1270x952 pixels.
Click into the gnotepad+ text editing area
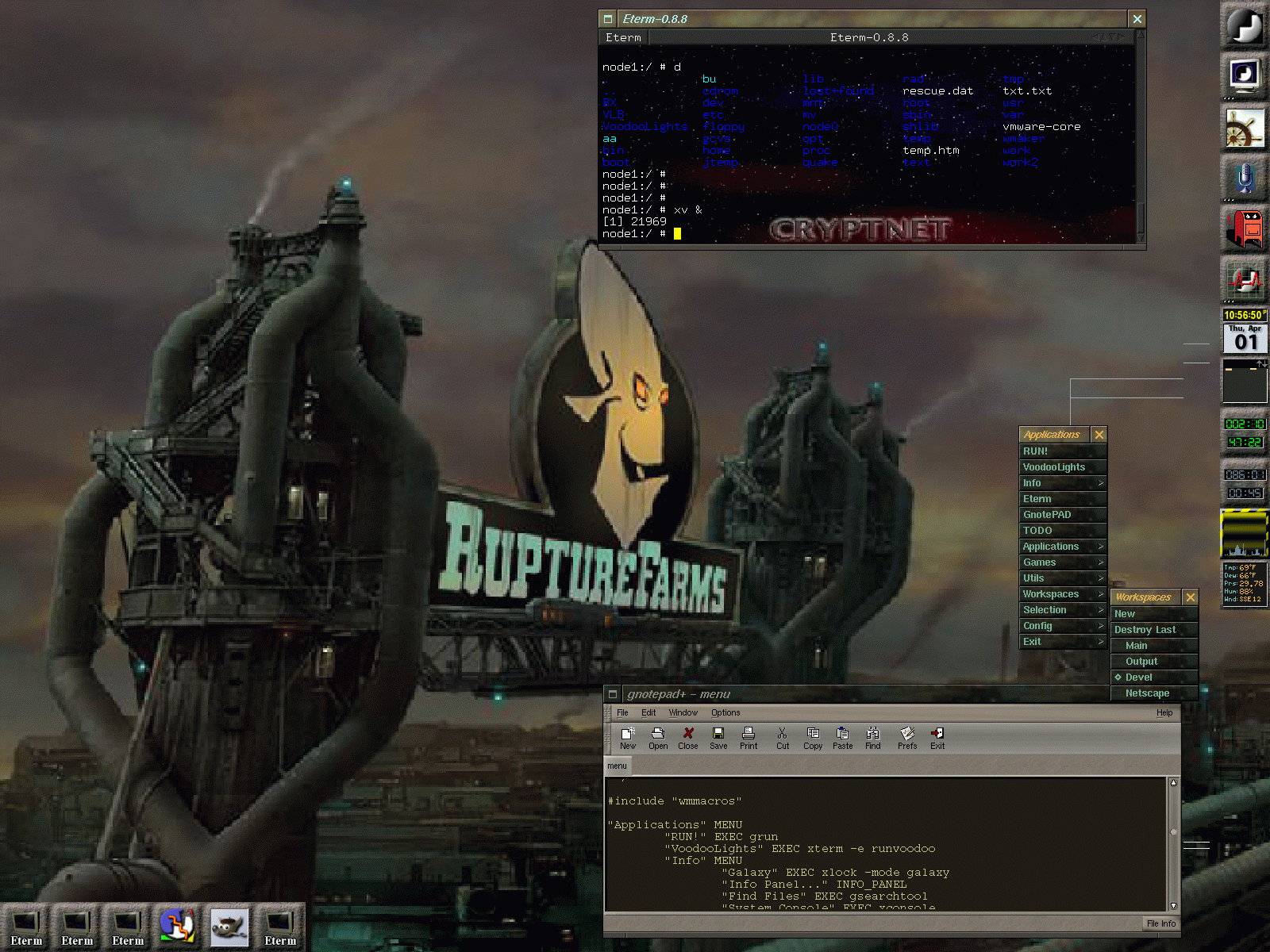click(886, 844)
